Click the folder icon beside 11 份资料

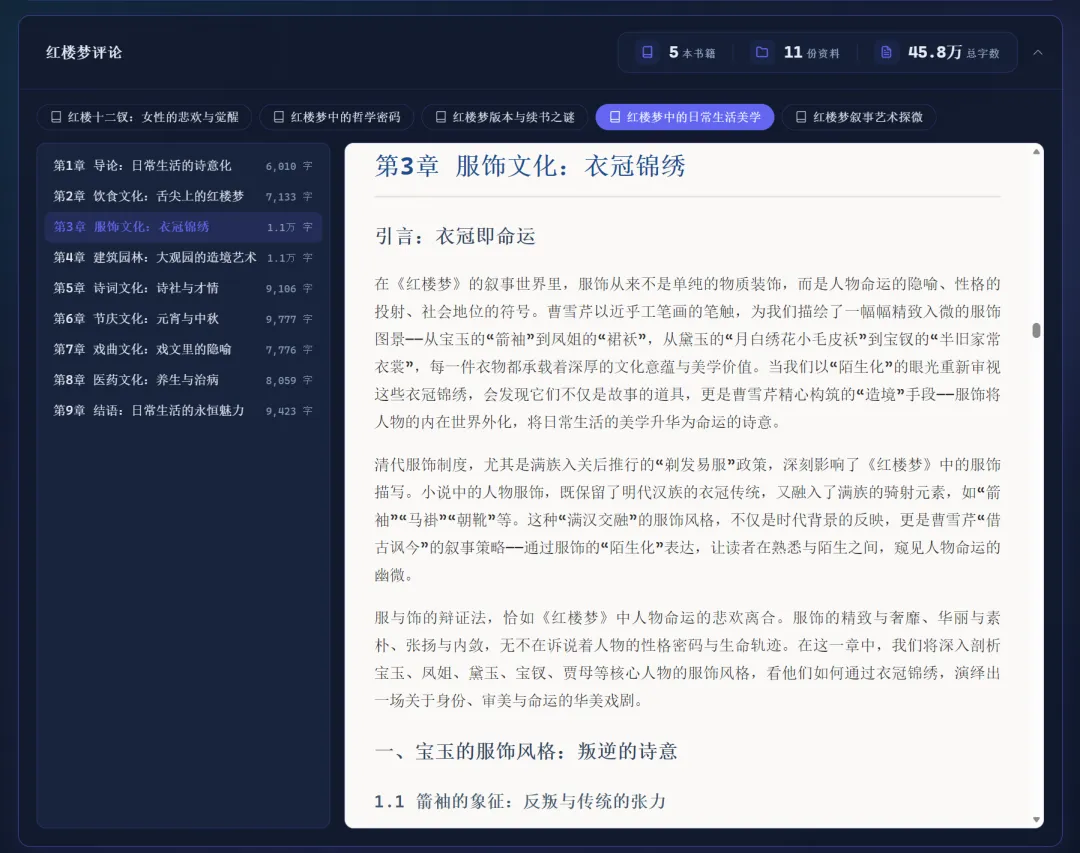762,52
